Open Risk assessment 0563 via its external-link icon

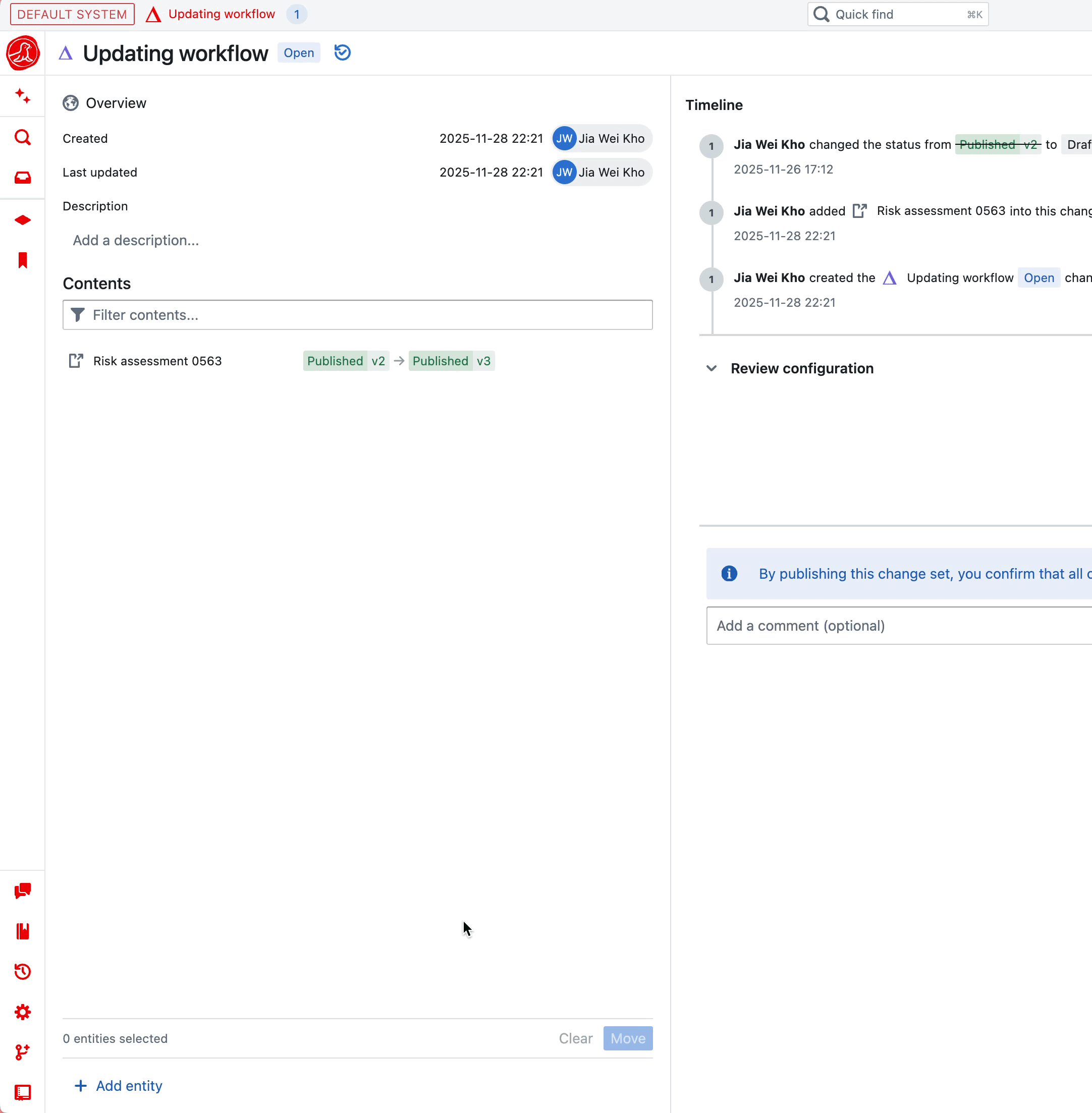pyautogui.click(x=76, y=361)
